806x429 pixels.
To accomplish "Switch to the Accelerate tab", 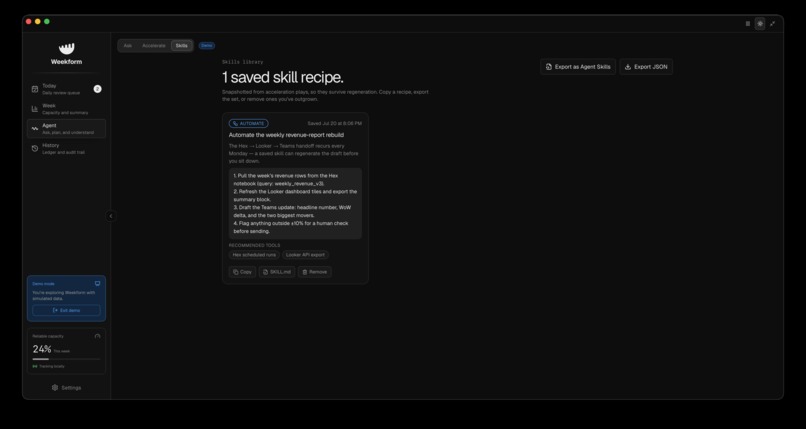I will pos(154,46).
